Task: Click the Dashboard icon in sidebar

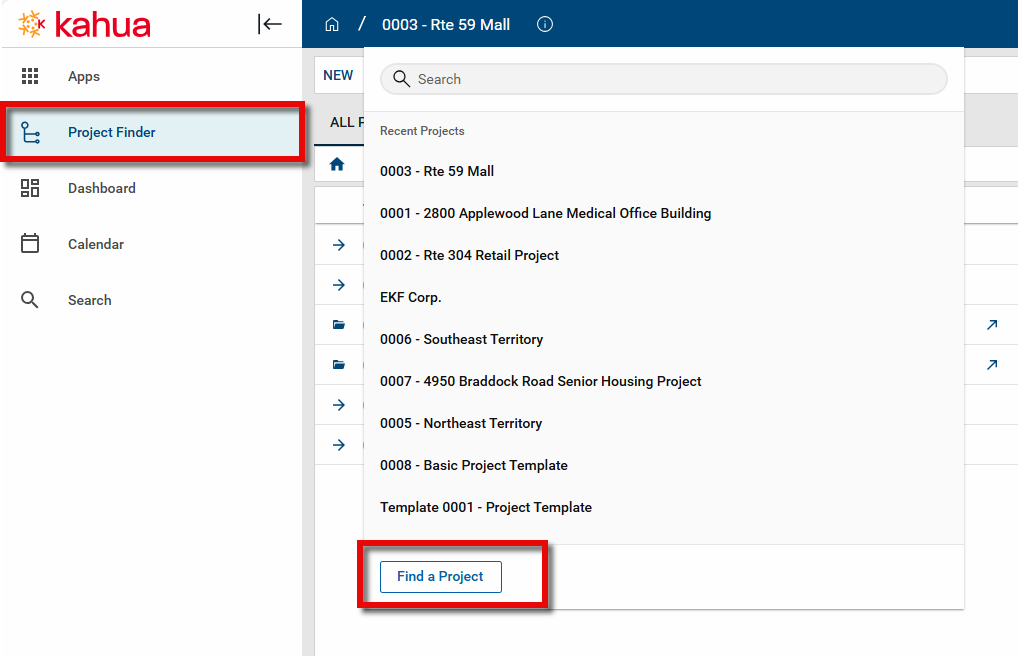Action: [30, 188]
